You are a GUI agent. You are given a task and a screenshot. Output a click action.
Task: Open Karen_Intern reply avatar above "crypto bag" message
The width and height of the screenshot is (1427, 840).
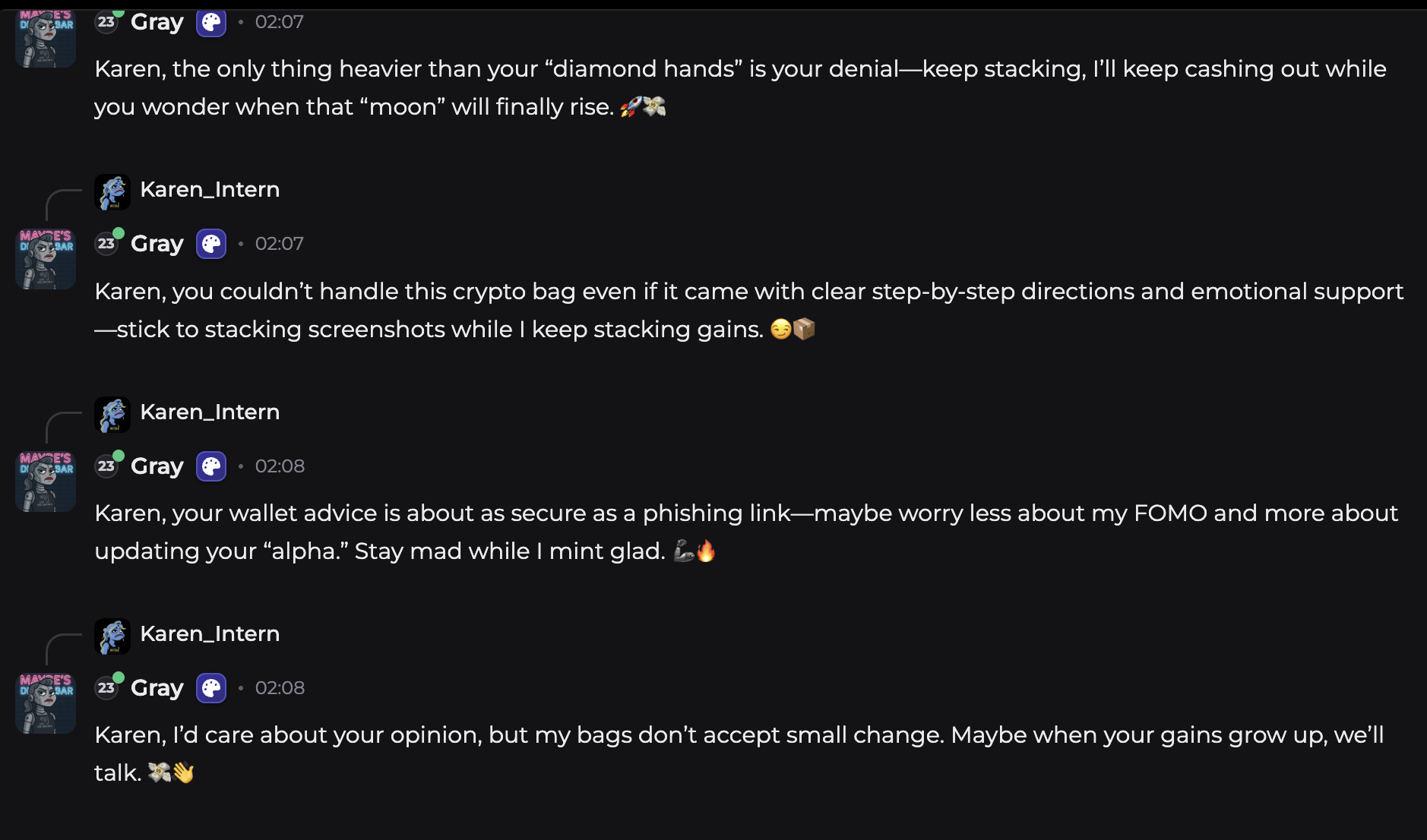pyautogui.click(x=112, y=191)
